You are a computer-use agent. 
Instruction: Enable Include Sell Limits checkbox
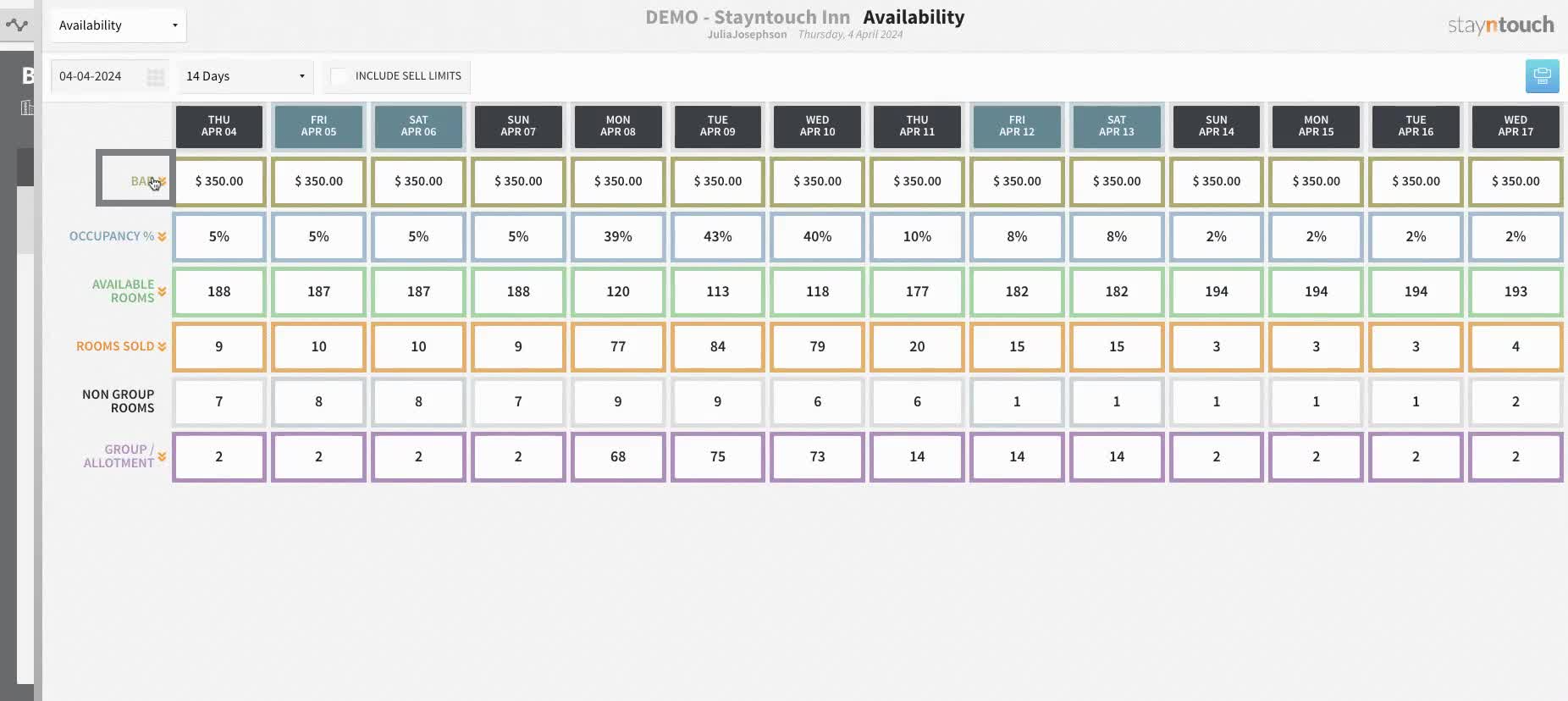(x=339, y=76)
